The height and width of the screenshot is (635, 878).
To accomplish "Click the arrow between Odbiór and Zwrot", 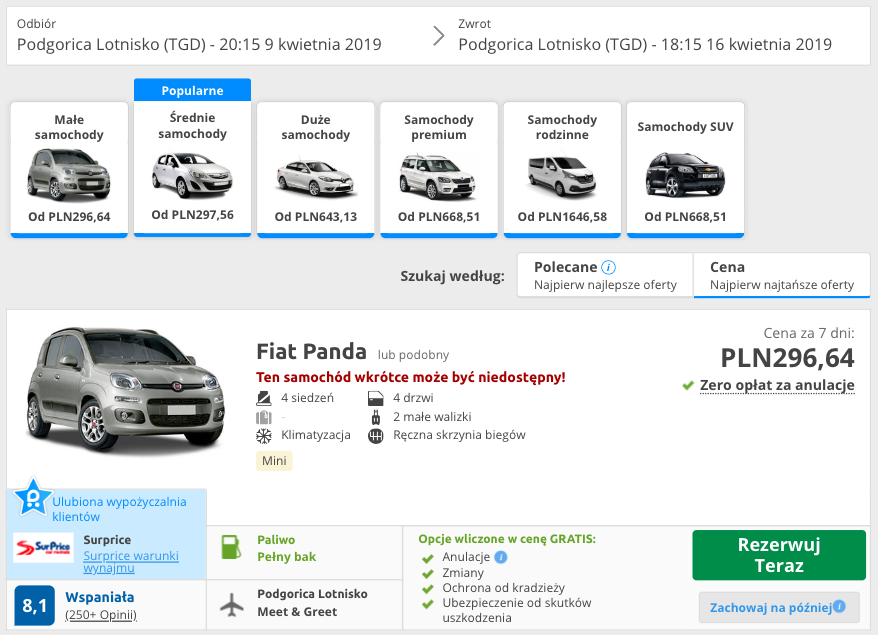I will tap(438, 36).
